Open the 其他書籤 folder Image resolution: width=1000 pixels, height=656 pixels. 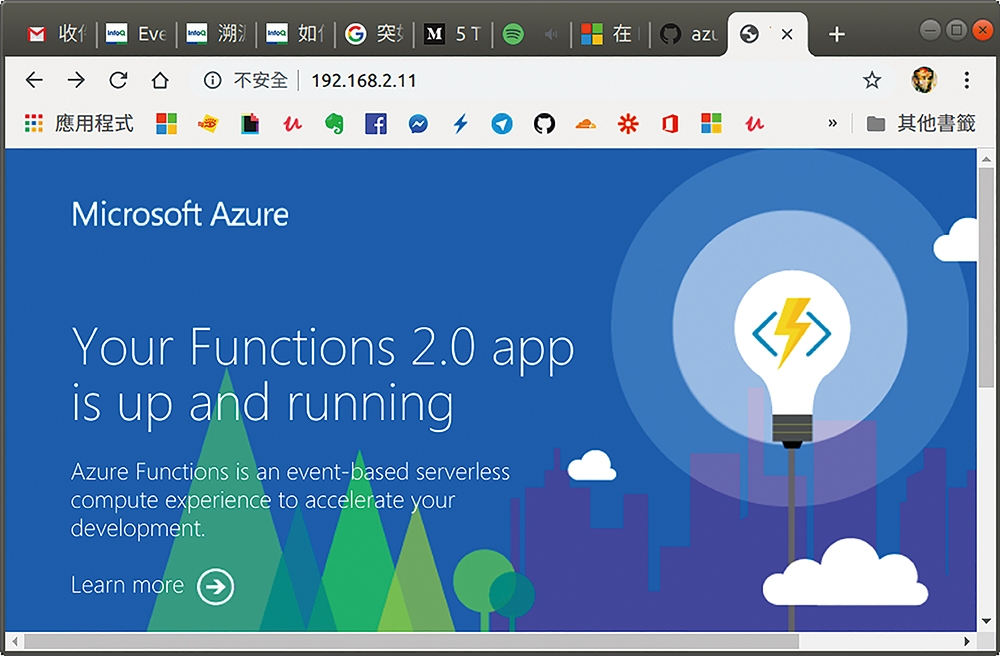tap(921, 123)
